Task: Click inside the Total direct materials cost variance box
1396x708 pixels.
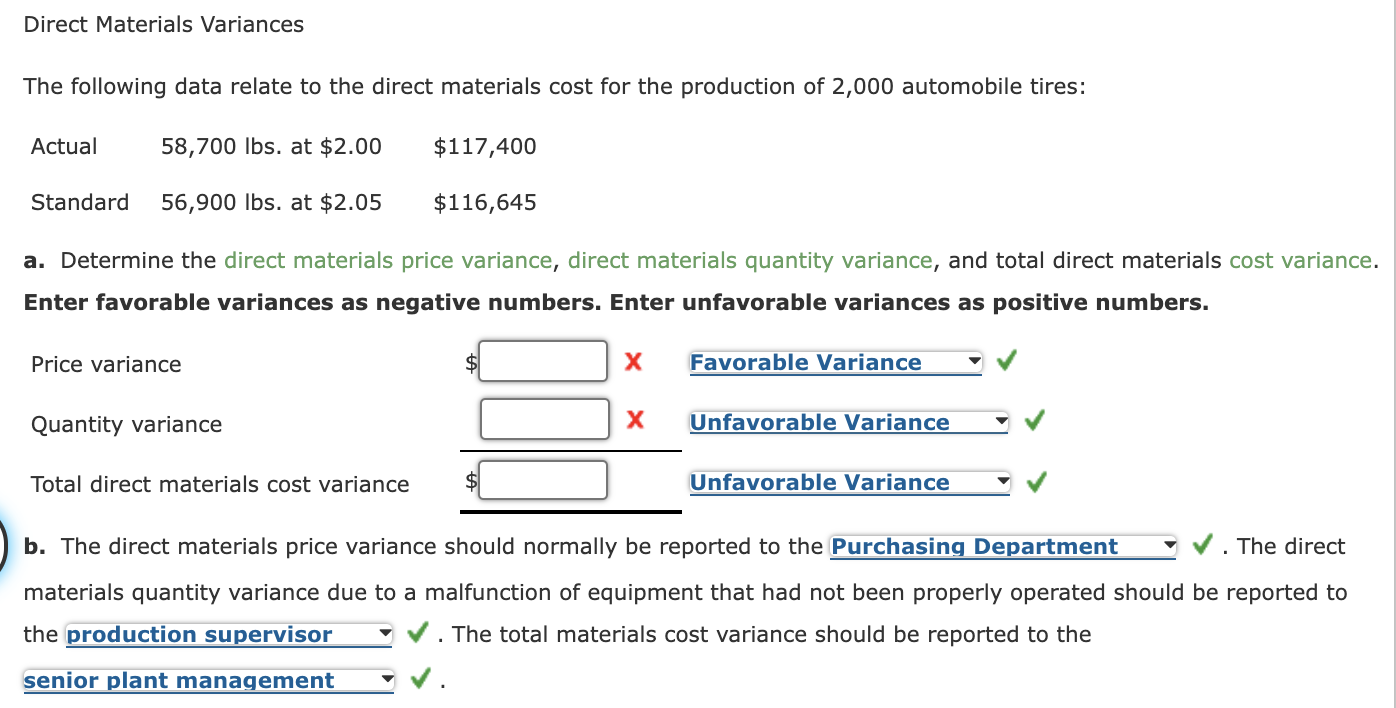Action: pyautogui.click(x=543, y=480)
